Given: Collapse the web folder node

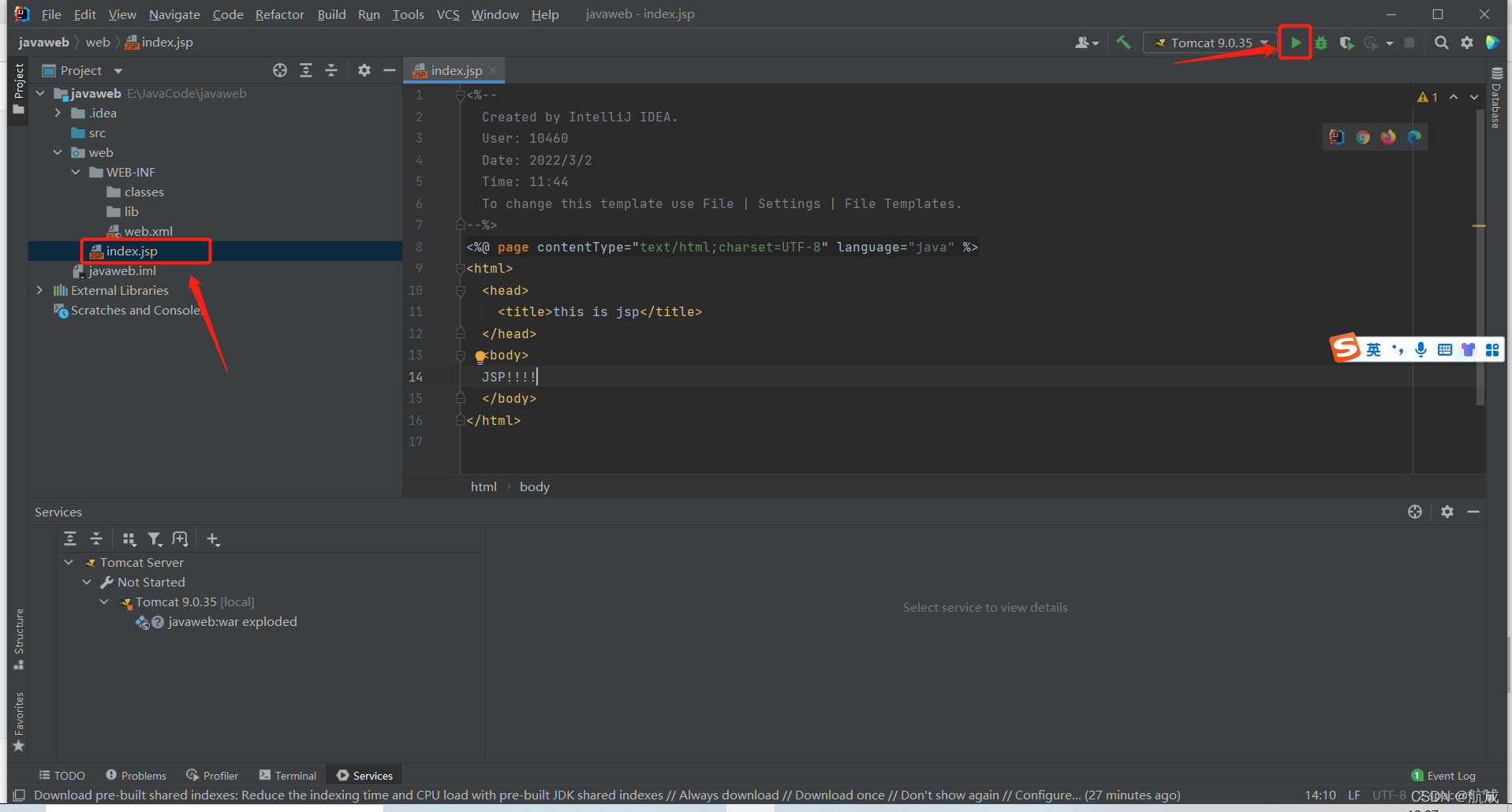Looking at the screenshot, I should click(x=58, y=152).
